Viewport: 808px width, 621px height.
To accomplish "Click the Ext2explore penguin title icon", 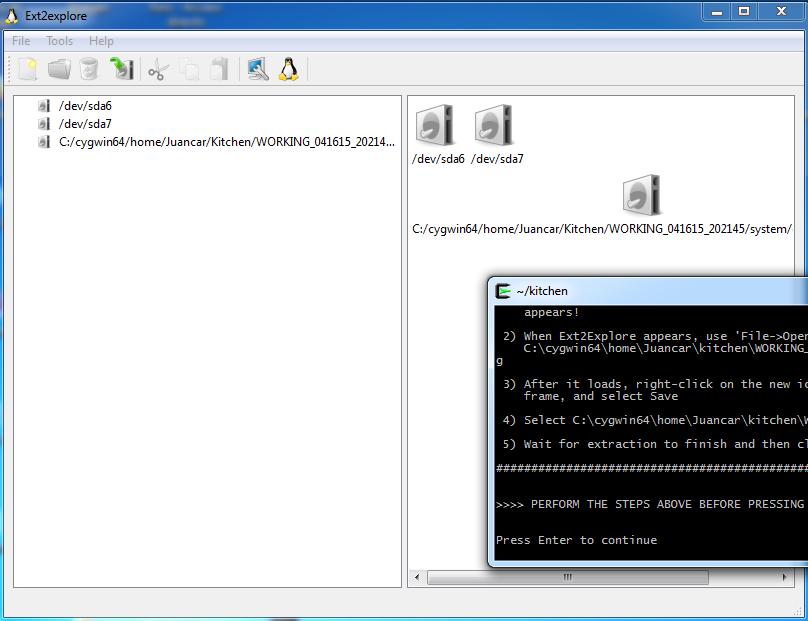I will coord(12,16).
